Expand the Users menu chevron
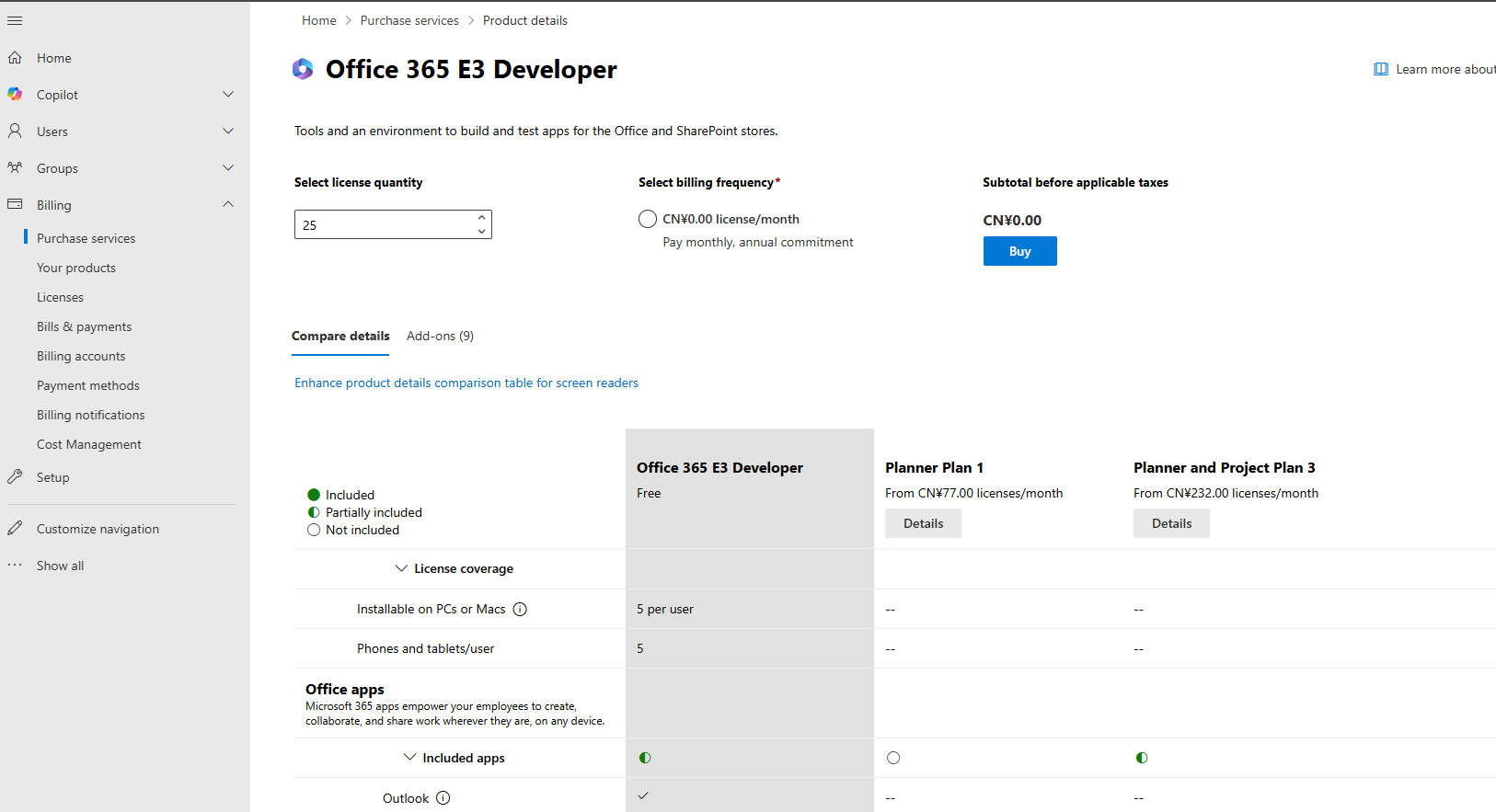Viewport: 1496px width, 812px height. (228, 132)
